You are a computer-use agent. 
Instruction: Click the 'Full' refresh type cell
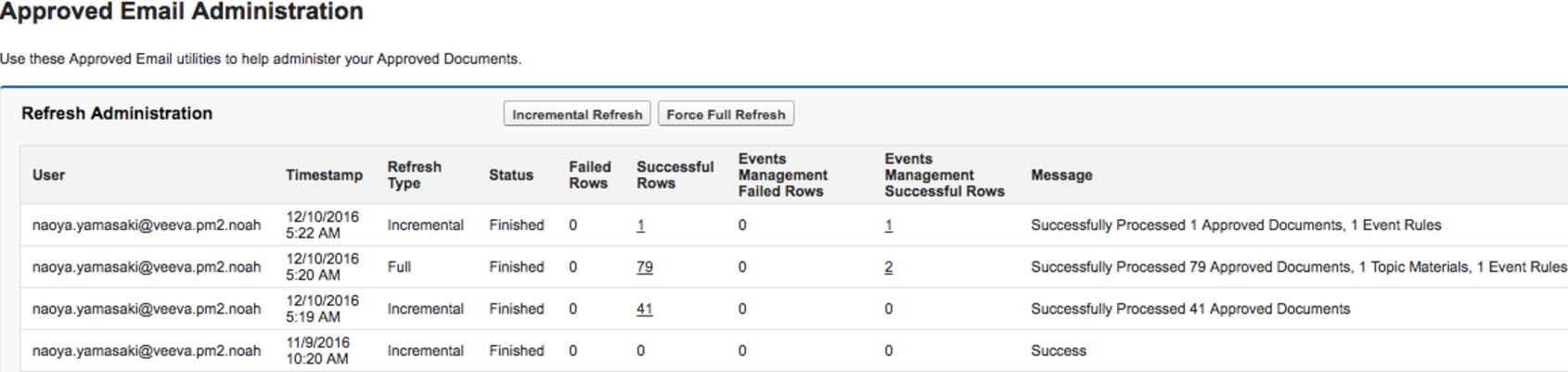tap(399, 267)
